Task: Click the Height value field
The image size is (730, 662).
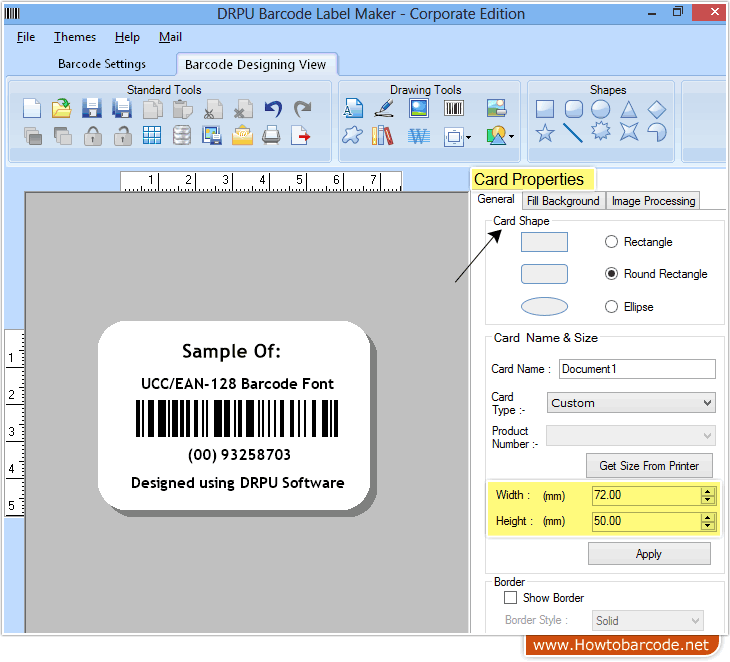Action: pyautogui.click(x=647, y=521)
